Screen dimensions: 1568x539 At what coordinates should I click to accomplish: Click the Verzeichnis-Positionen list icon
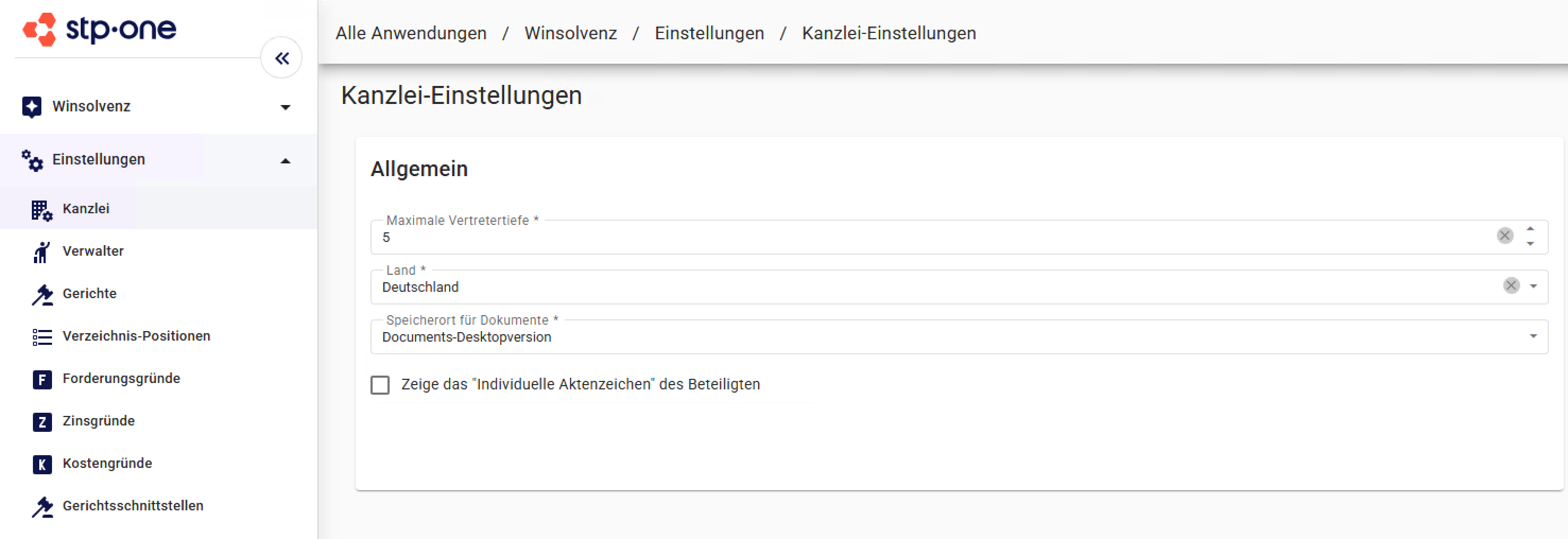coord(42,336)
